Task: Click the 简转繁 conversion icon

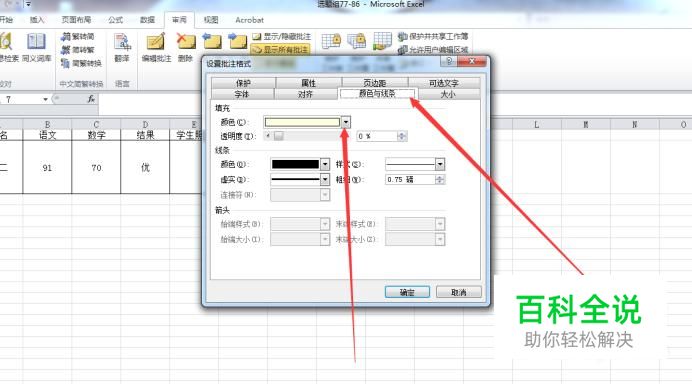Action: (66, 50)
